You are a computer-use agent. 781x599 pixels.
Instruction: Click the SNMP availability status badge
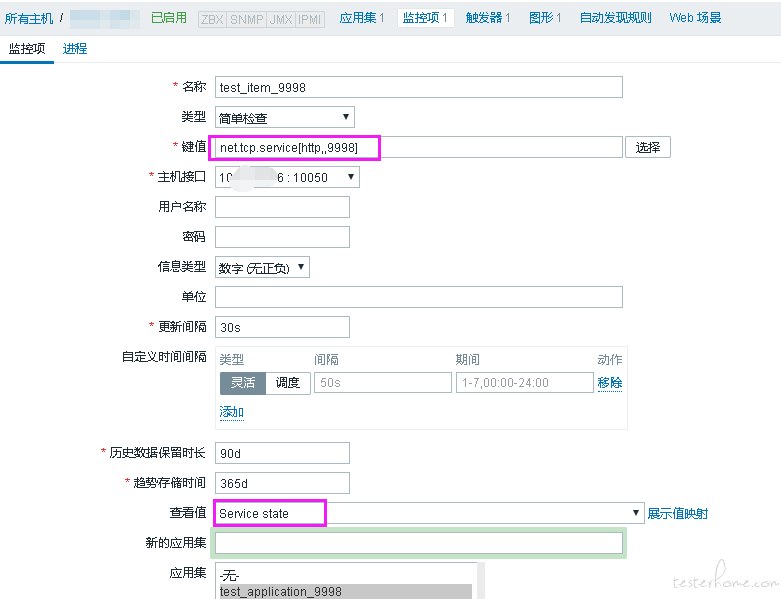[246, 19]
